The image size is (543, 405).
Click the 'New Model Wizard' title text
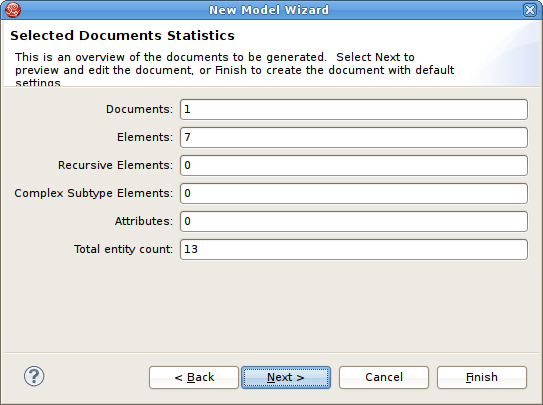(269, 10)
